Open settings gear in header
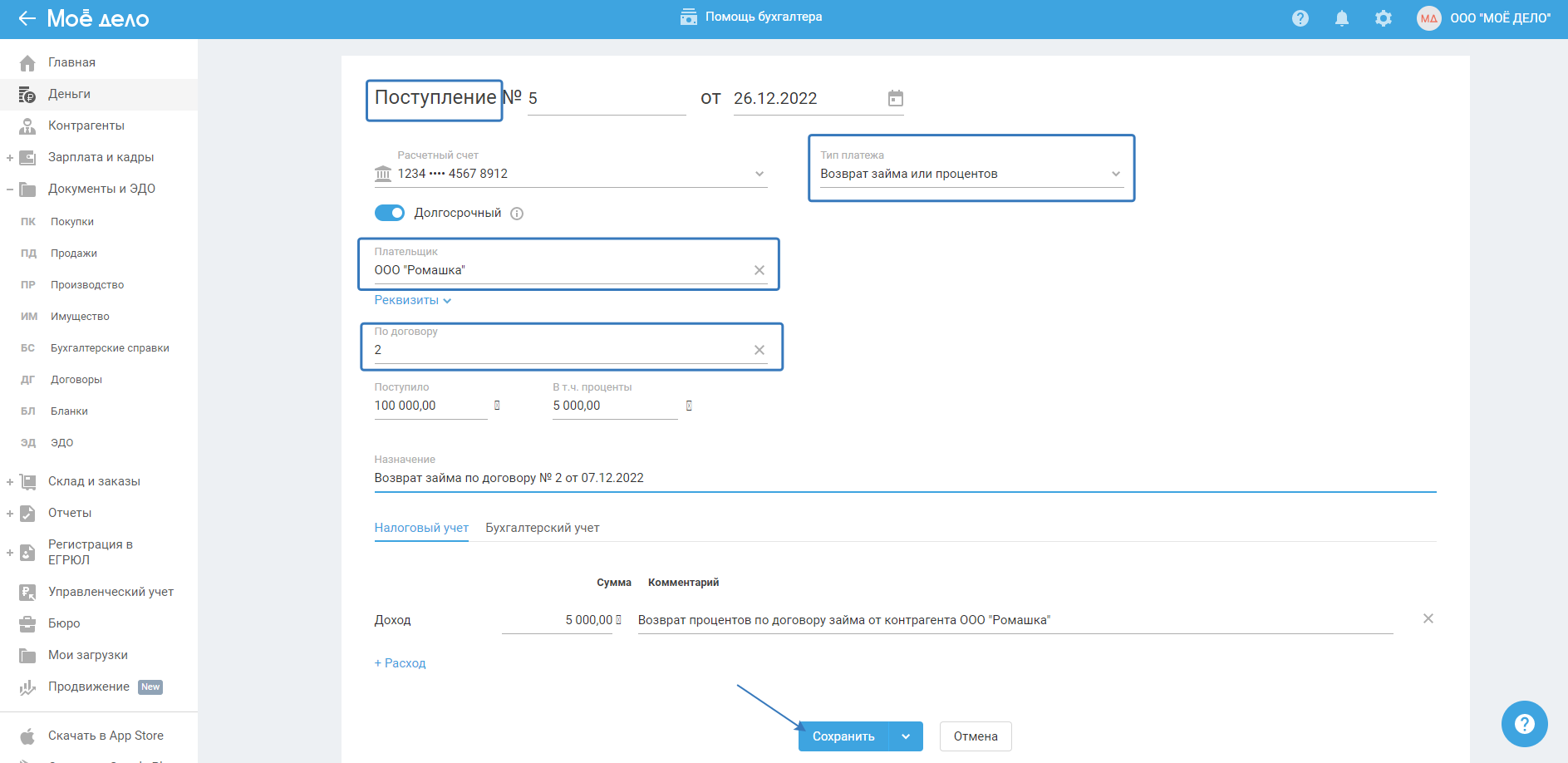 coord(1383,18)
